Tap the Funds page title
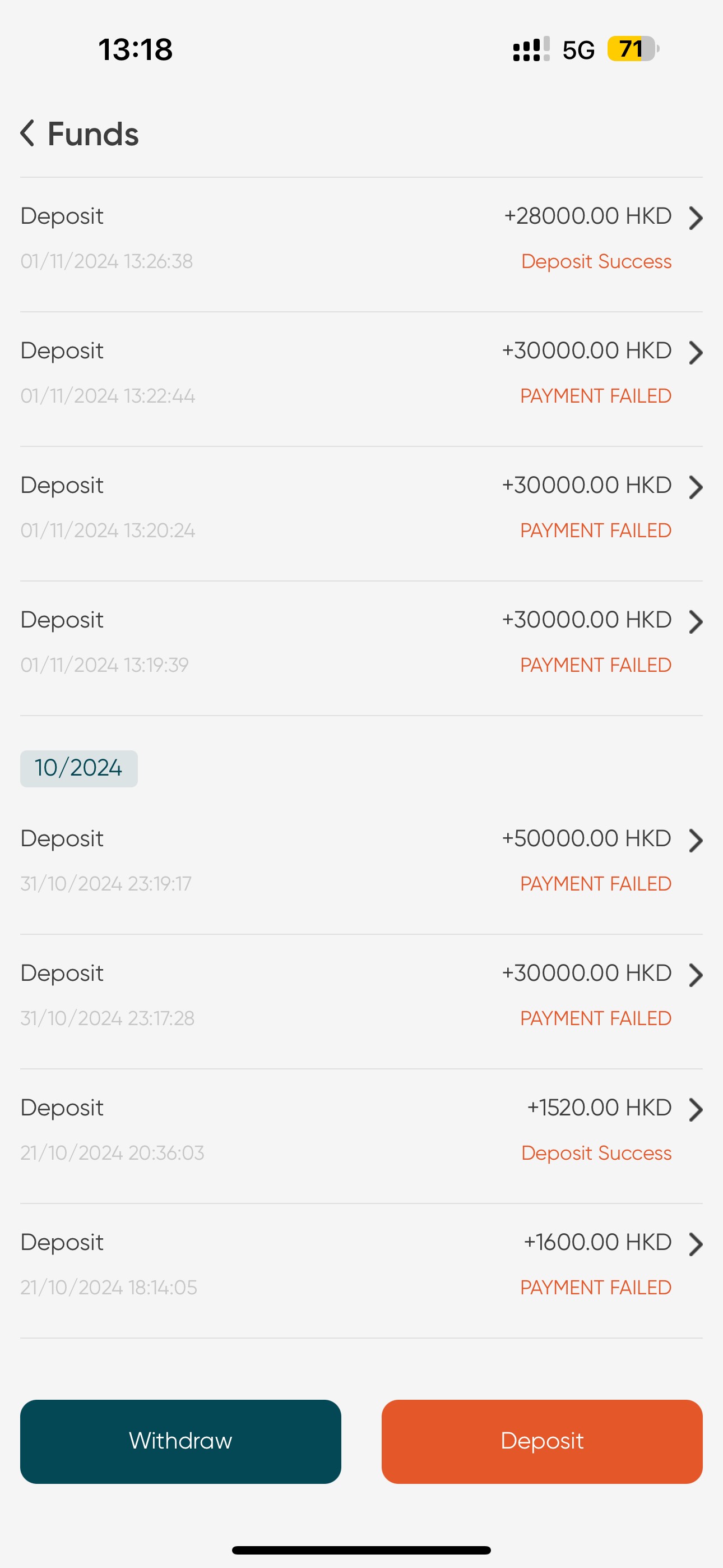723x1568 pixels. pos(93,134)
